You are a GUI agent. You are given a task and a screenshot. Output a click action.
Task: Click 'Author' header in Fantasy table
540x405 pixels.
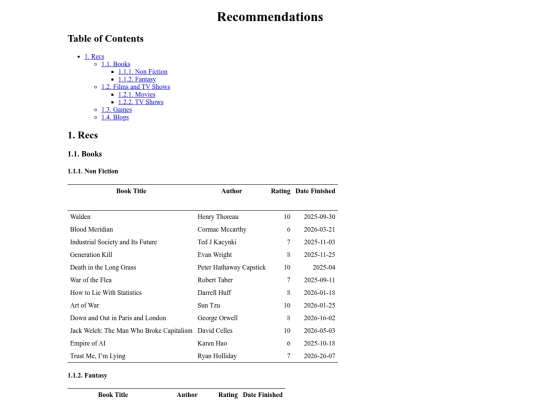(x=187, y=395)
